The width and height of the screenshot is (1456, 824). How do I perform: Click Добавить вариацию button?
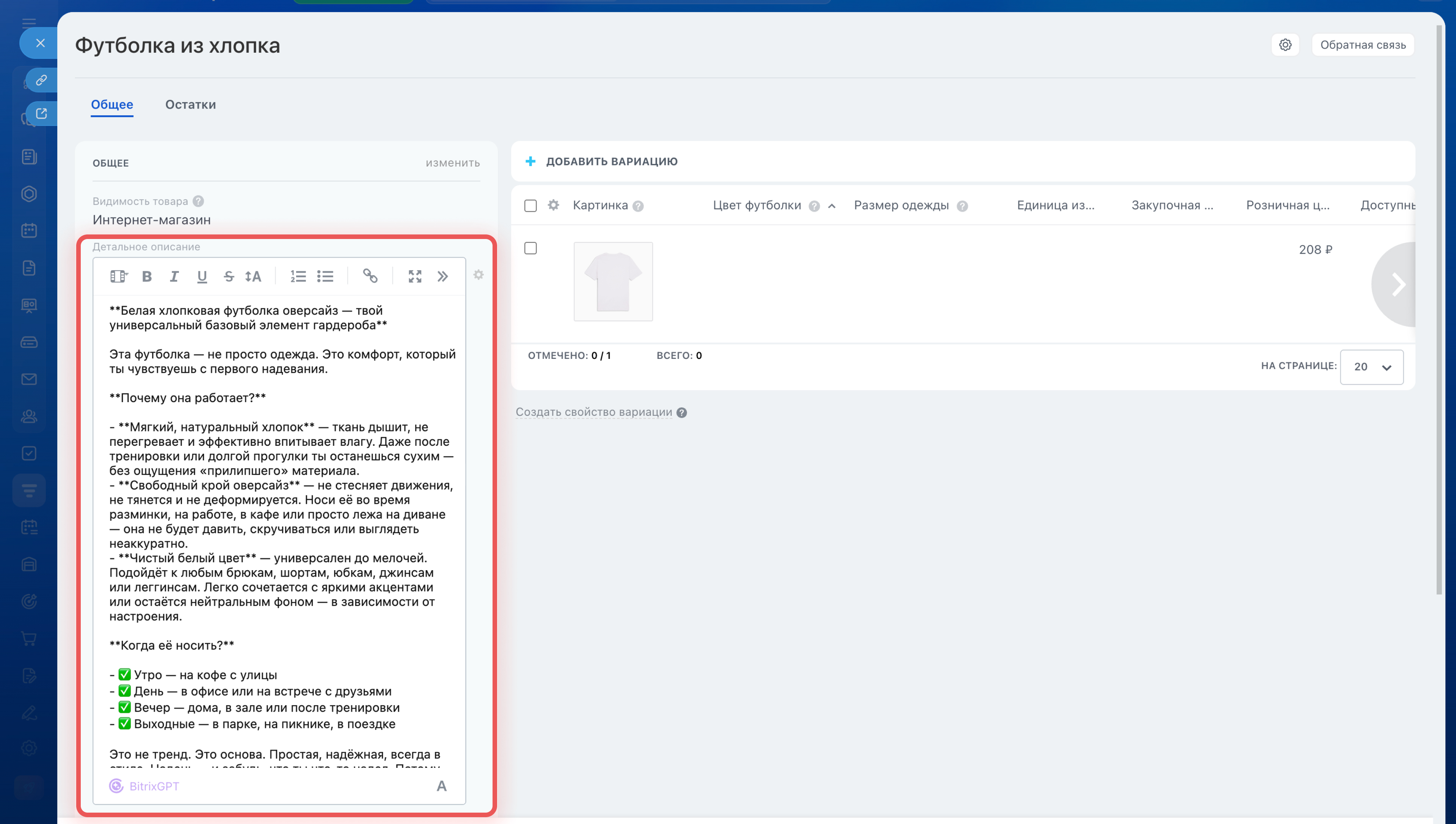(x=602, y=161)
